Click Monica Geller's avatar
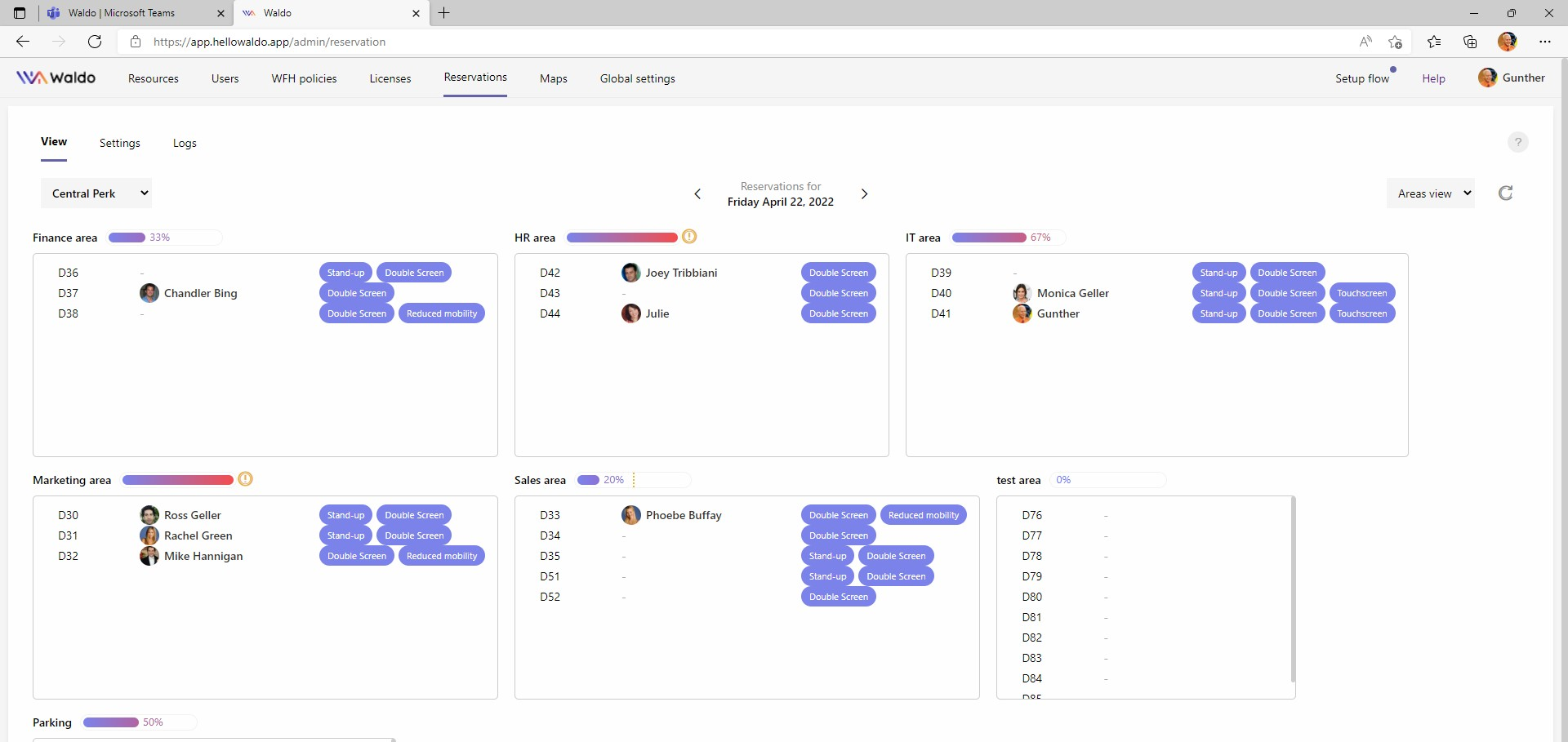Viewport: 1568px width, 742px height. pyautogui.click(x=1022, y=293)
